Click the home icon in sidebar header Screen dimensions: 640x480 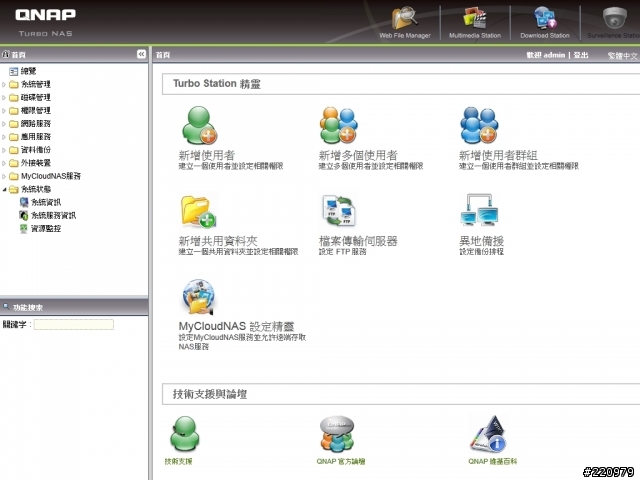[x=6, y=54]
